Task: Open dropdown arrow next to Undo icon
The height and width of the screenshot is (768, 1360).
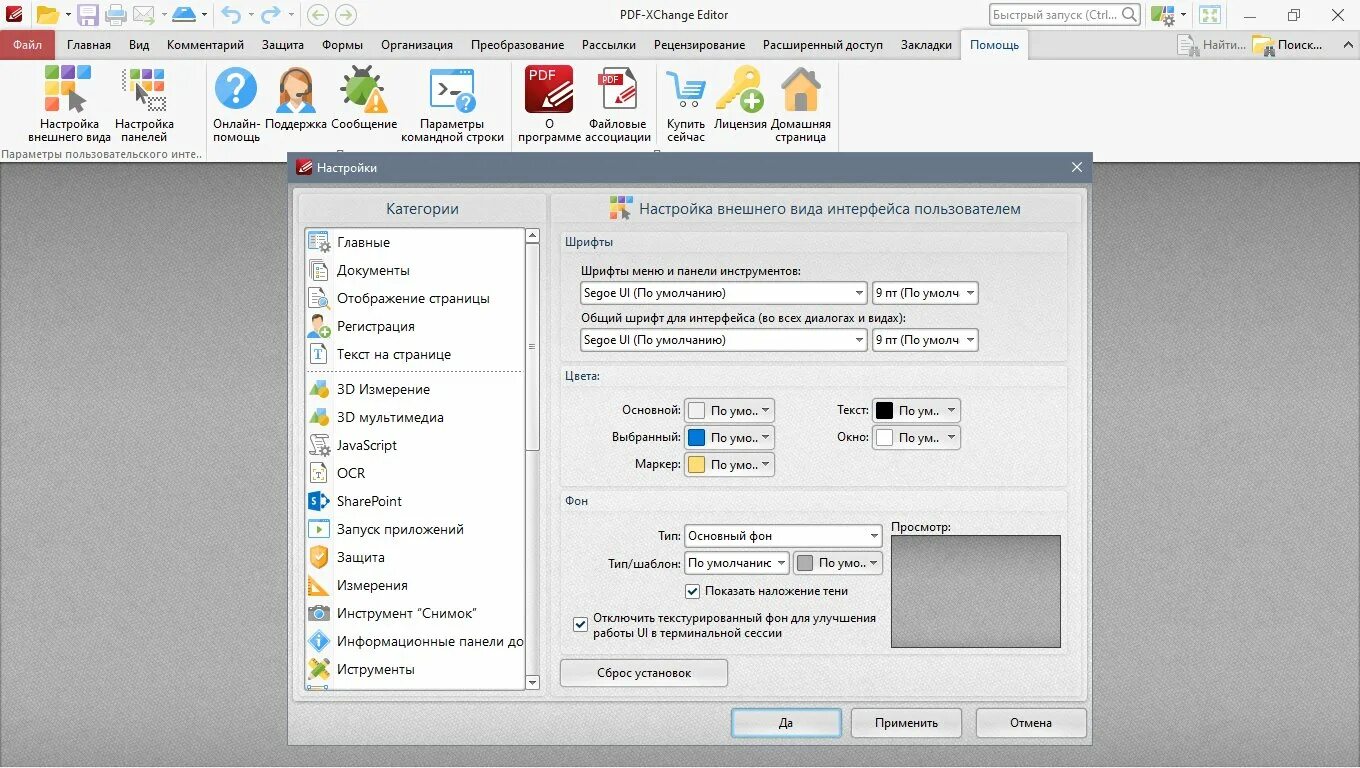Action: 250,15
